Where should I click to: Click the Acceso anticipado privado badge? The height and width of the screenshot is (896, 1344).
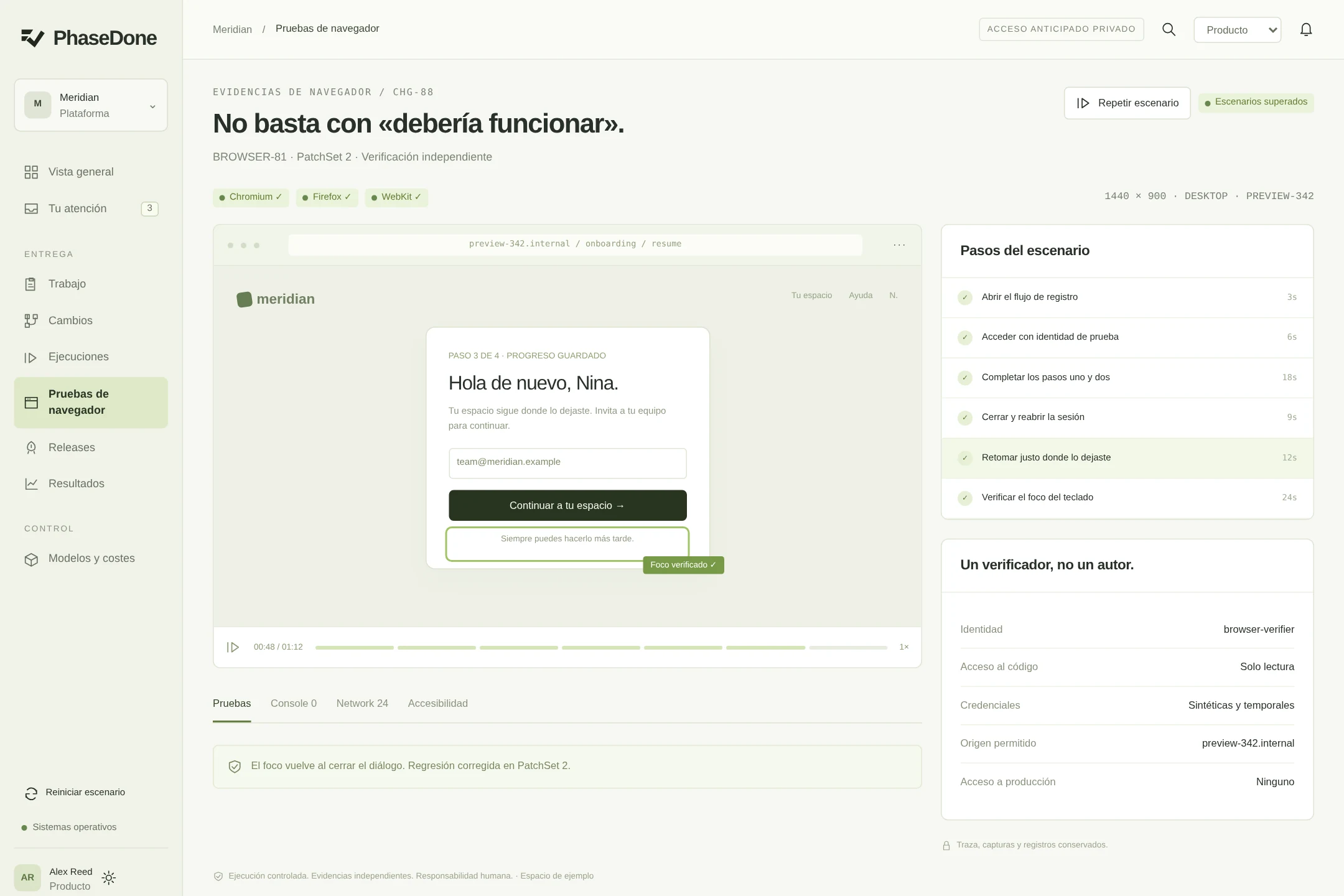1062,29
